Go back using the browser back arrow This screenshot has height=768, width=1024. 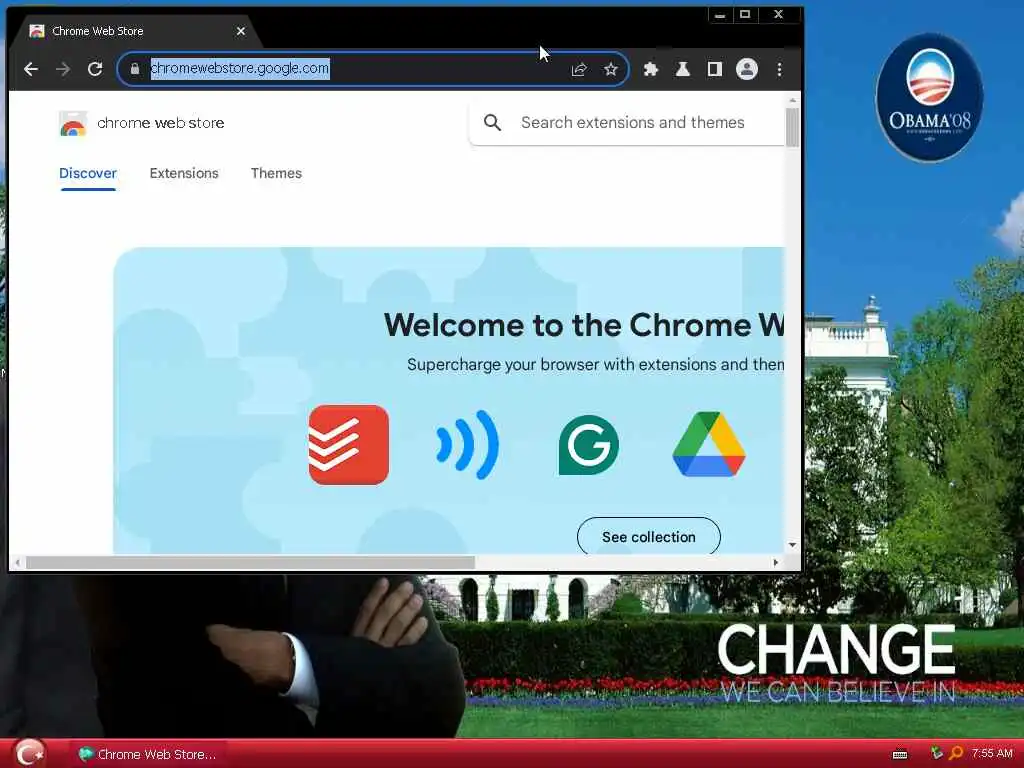pyautogui.click(x=31, y=69)
